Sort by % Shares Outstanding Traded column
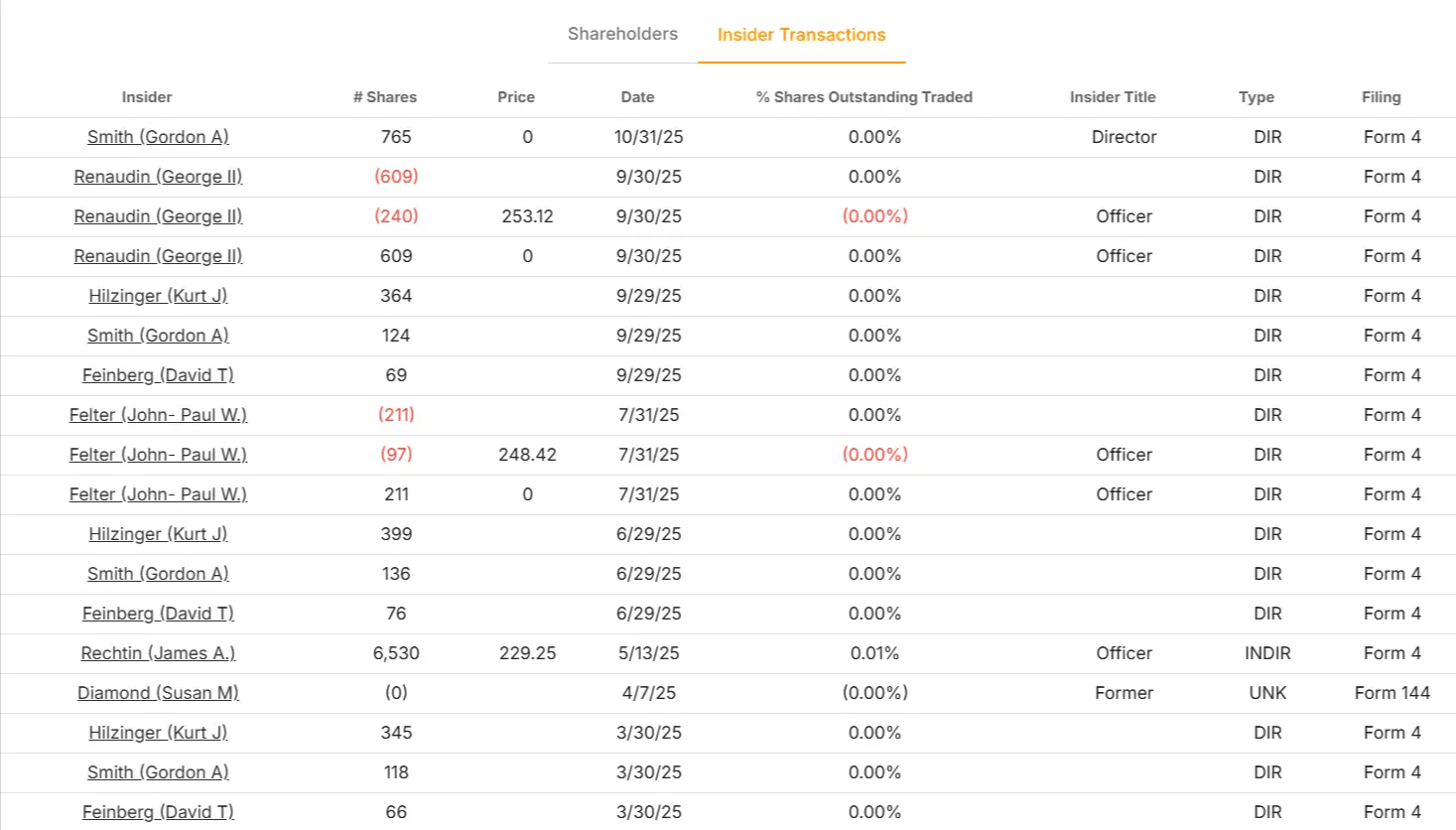 coord(864,97)
